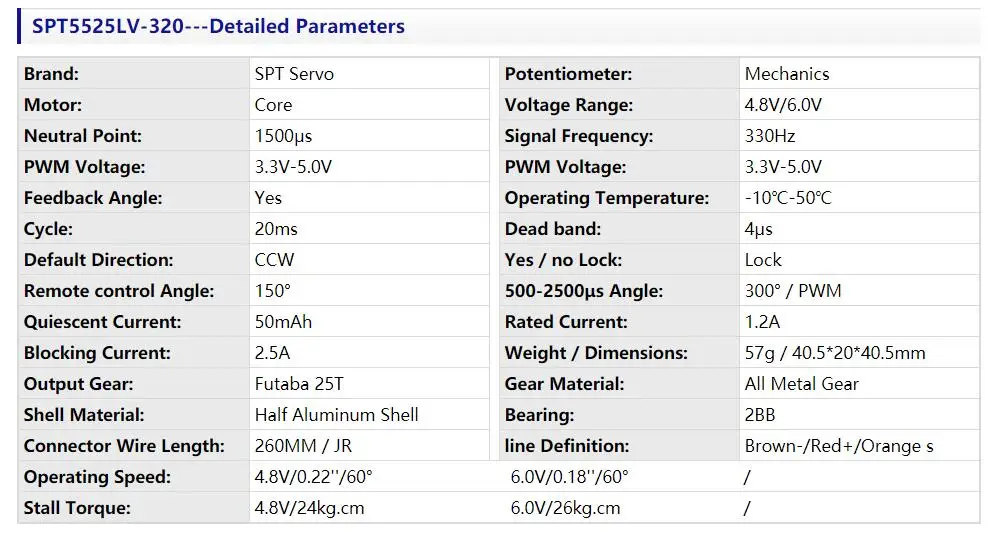Click the SPT5525LV-320 Detailed Parameters heading
This screenshot has width=996, height=533.
pyautogui.click(x=218, y=27)
